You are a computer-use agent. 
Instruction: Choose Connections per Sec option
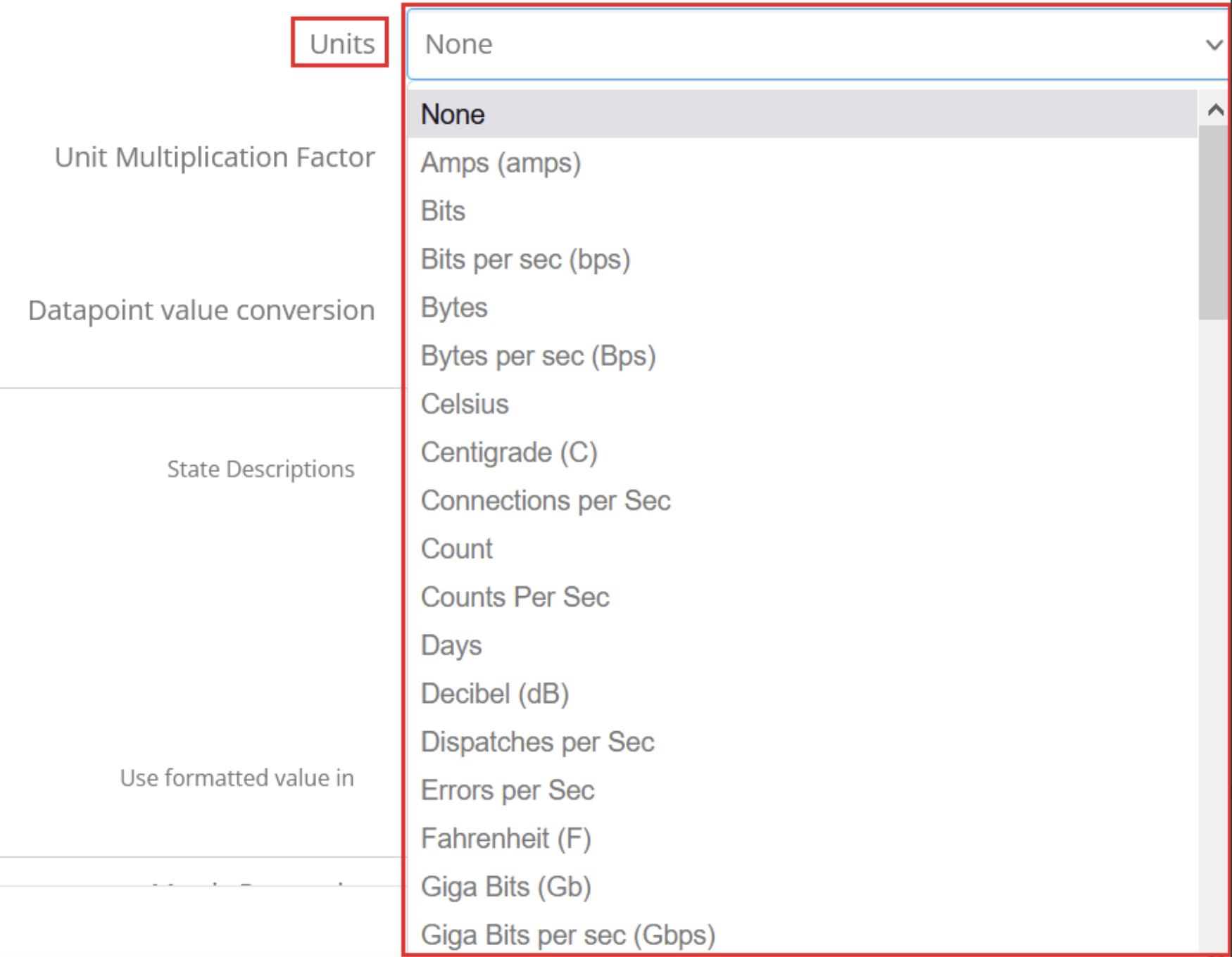(x=546, y=500)
